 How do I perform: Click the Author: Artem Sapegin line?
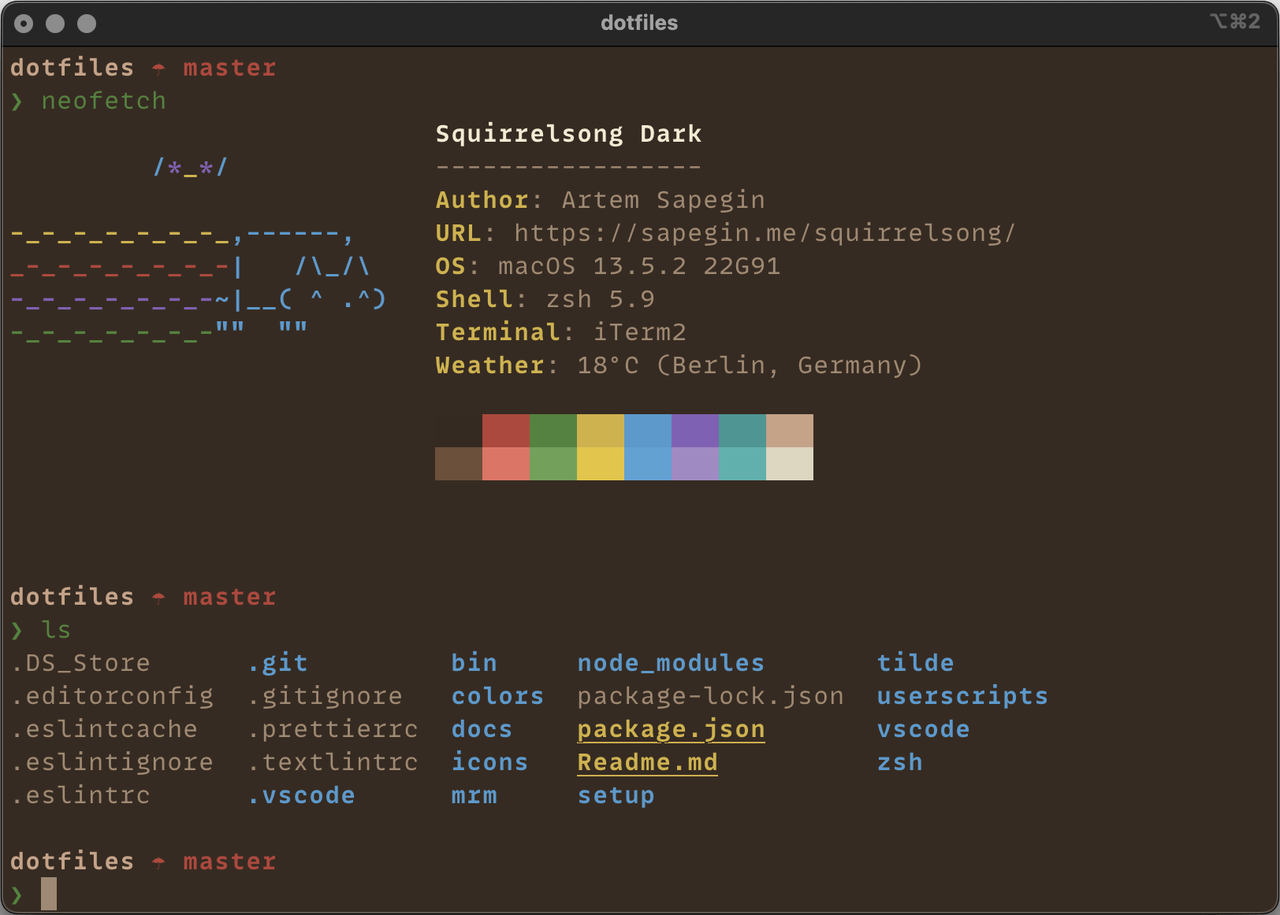point(601,200)
